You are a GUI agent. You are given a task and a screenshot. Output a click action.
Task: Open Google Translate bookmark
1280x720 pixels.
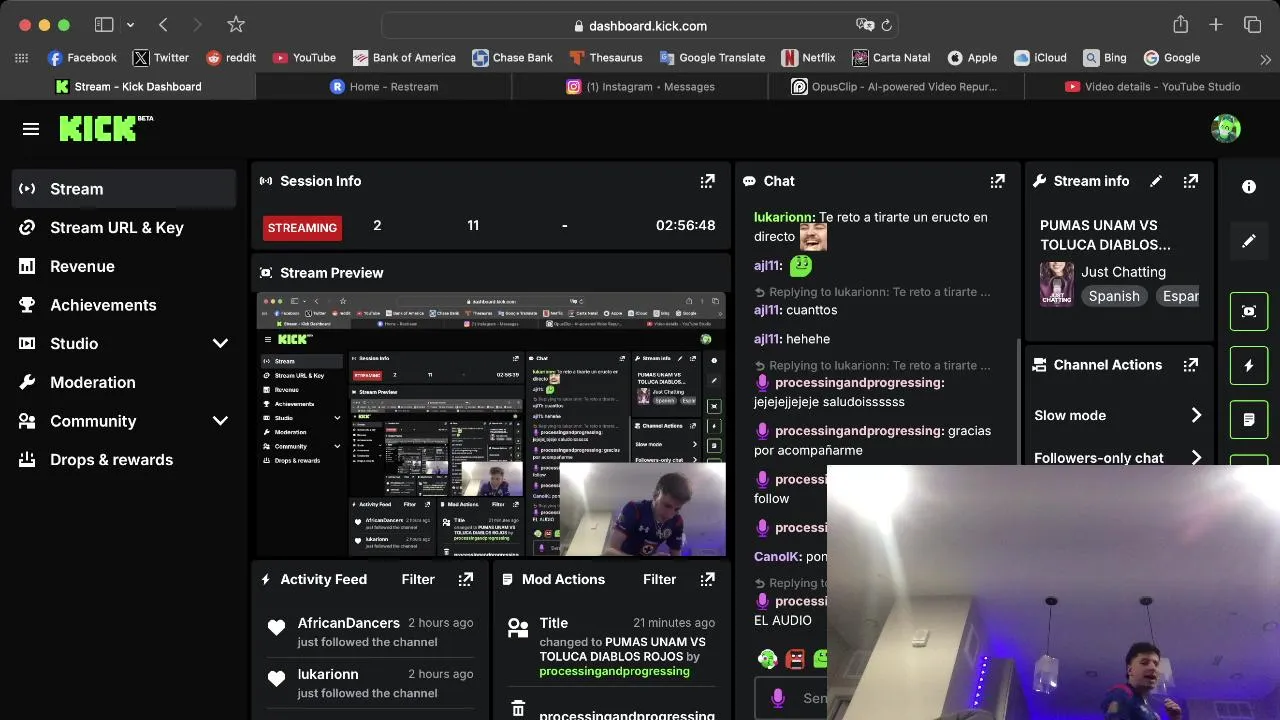712,58
